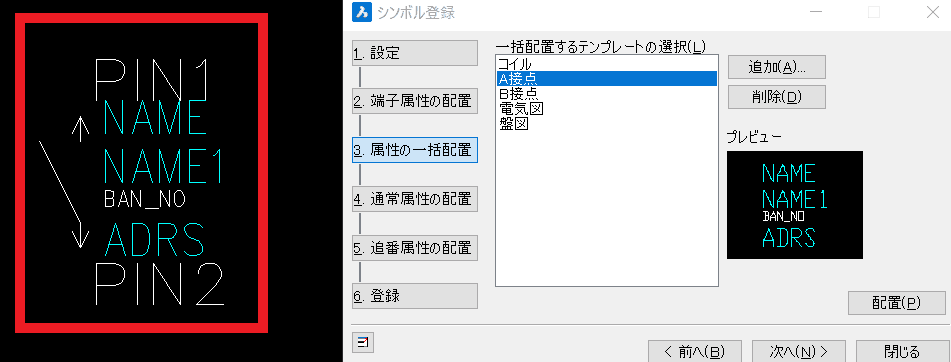951x362 pixels.
Task: Select A接点 template in list
Action: click(607, 78)
